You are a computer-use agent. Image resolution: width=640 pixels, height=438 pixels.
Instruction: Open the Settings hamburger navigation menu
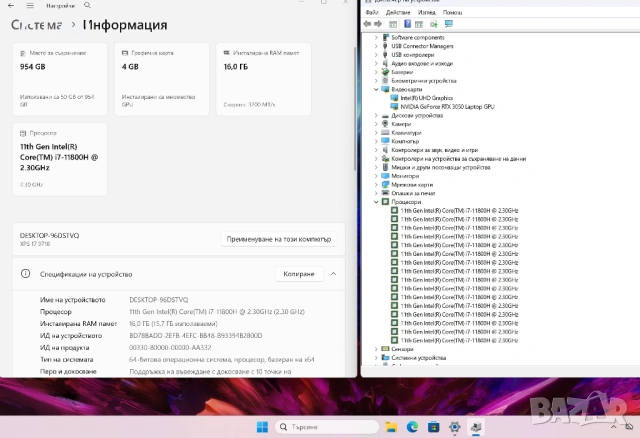point(30,5)
